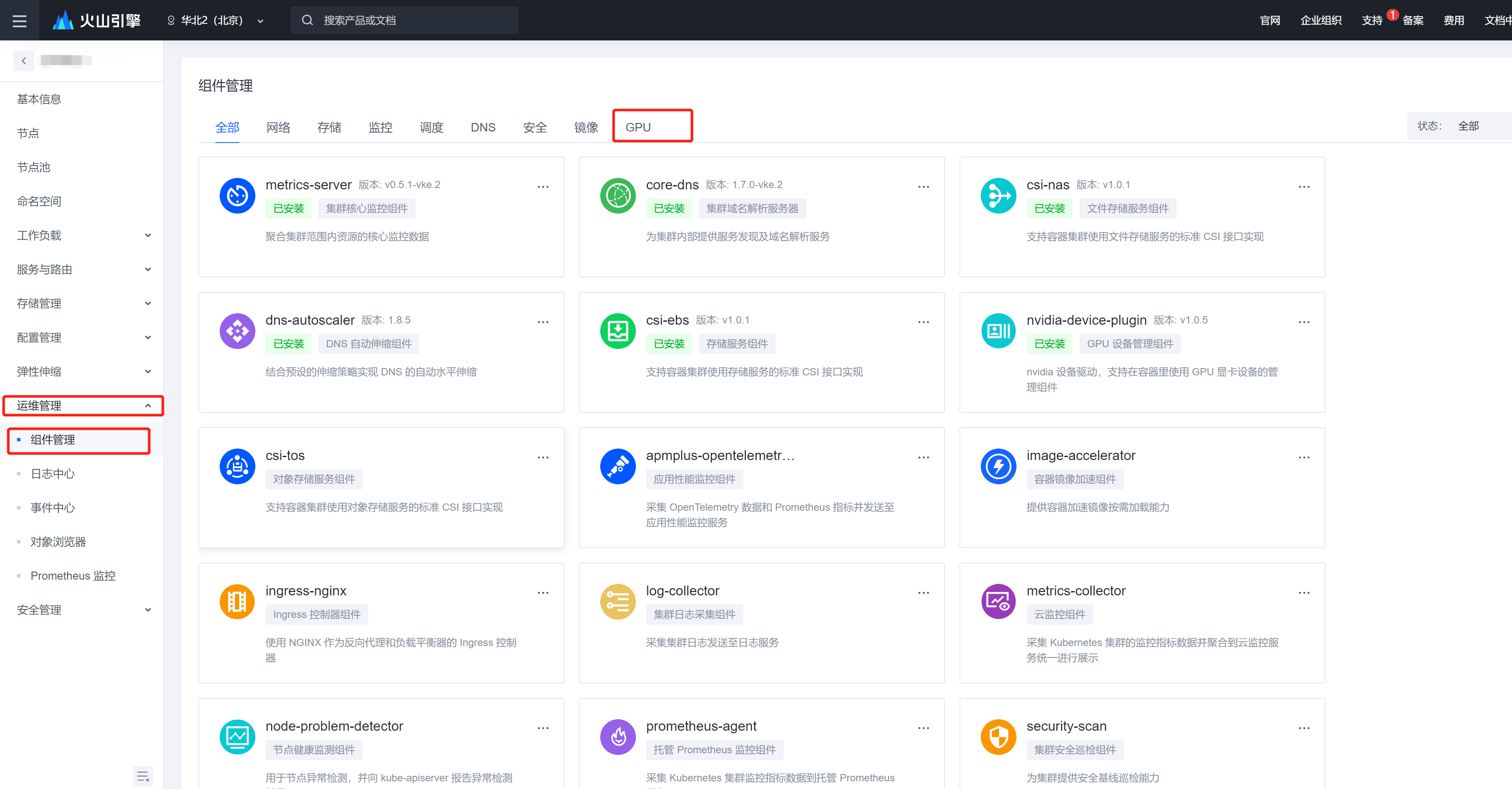This screenshot has height=789, width=1512.
Task: Collapse the sidebar with the bottom icon
Action: [143, 777]
